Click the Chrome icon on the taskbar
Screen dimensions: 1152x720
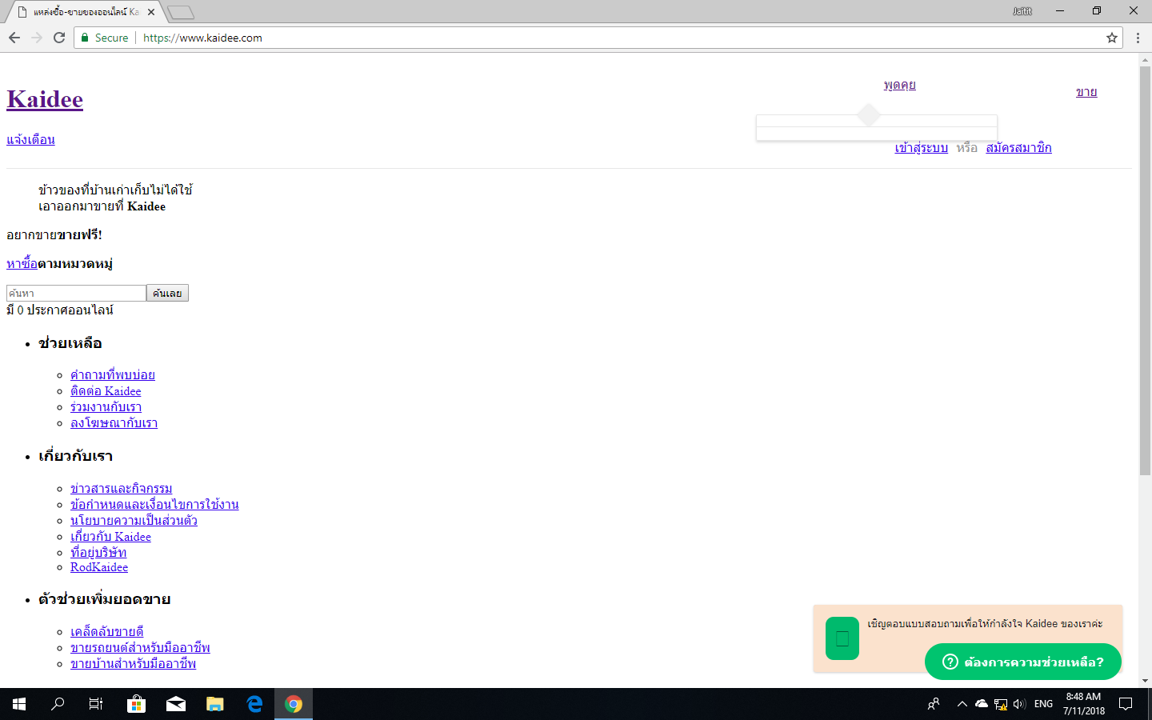[294, 704]
